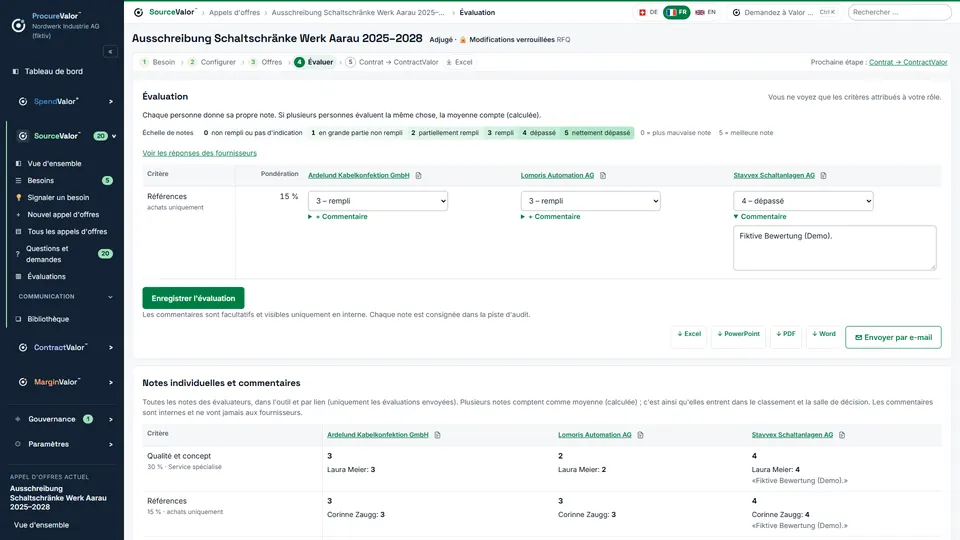960x540 pixels.
Task: Collapse the Communication section
Action: click(110, 297)
